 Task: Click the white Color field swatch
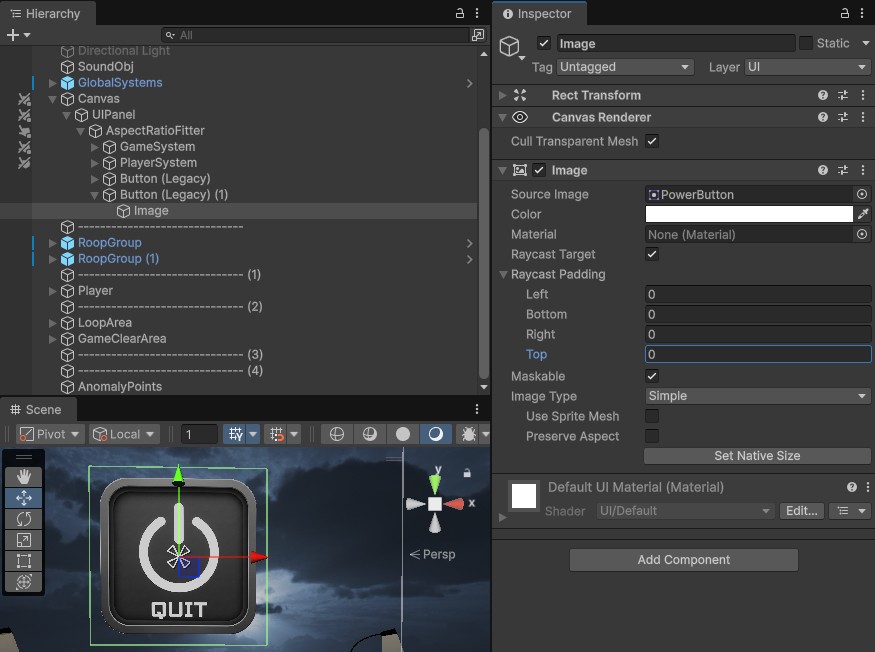click(x=749, y=214)
